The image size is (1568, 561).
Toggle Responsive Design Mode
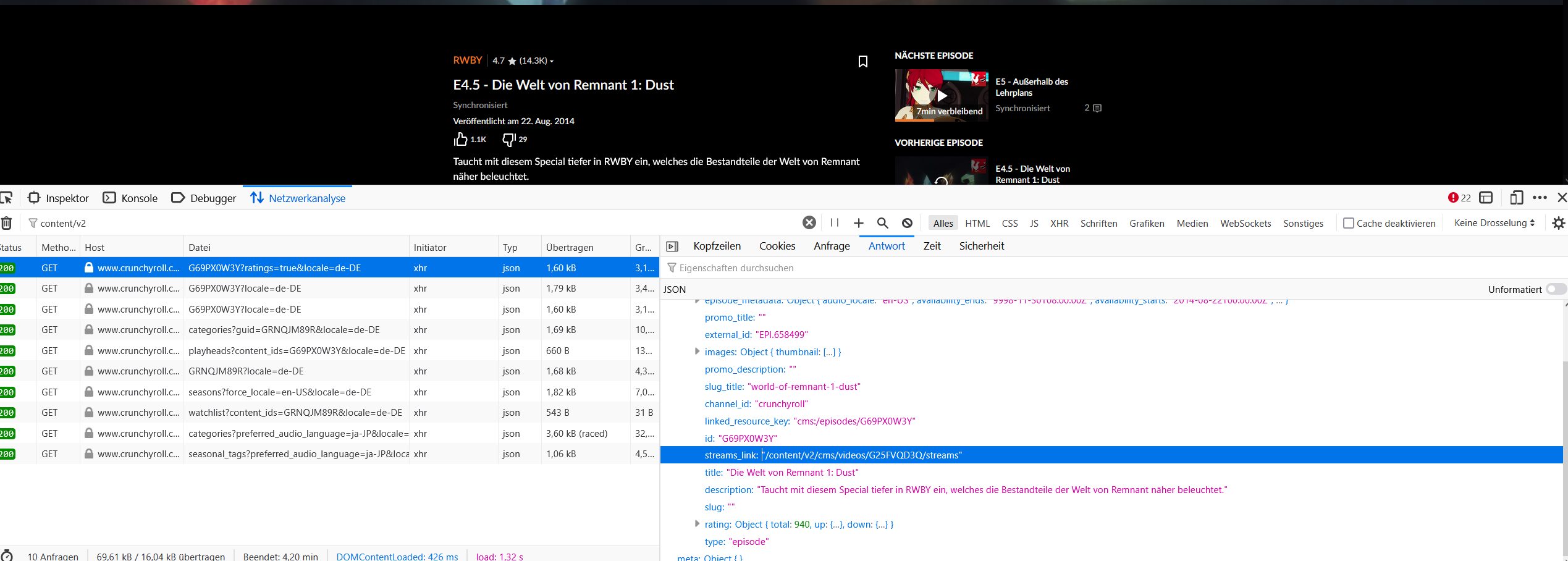click(1515, 198)
